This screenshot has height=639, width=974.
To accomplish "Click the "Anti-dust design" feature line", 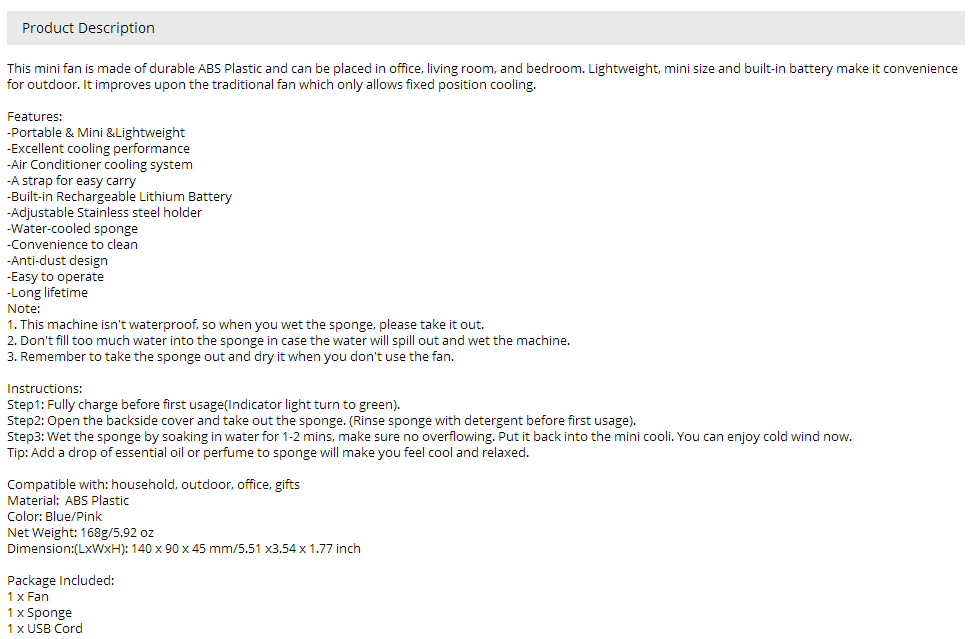I will (x=57, y=261).
